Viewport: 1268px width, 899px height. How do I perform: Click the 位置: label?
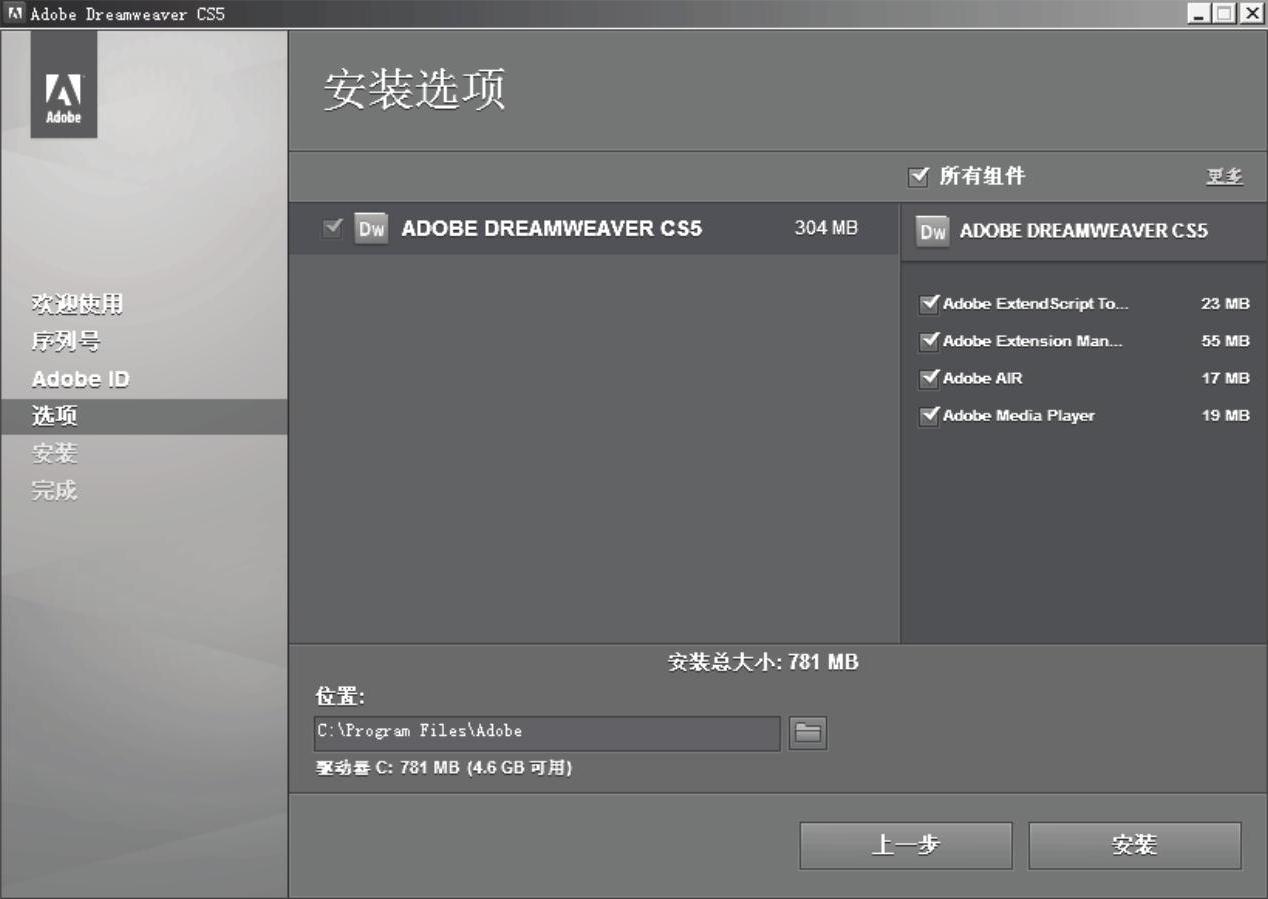tap(340, 697)
